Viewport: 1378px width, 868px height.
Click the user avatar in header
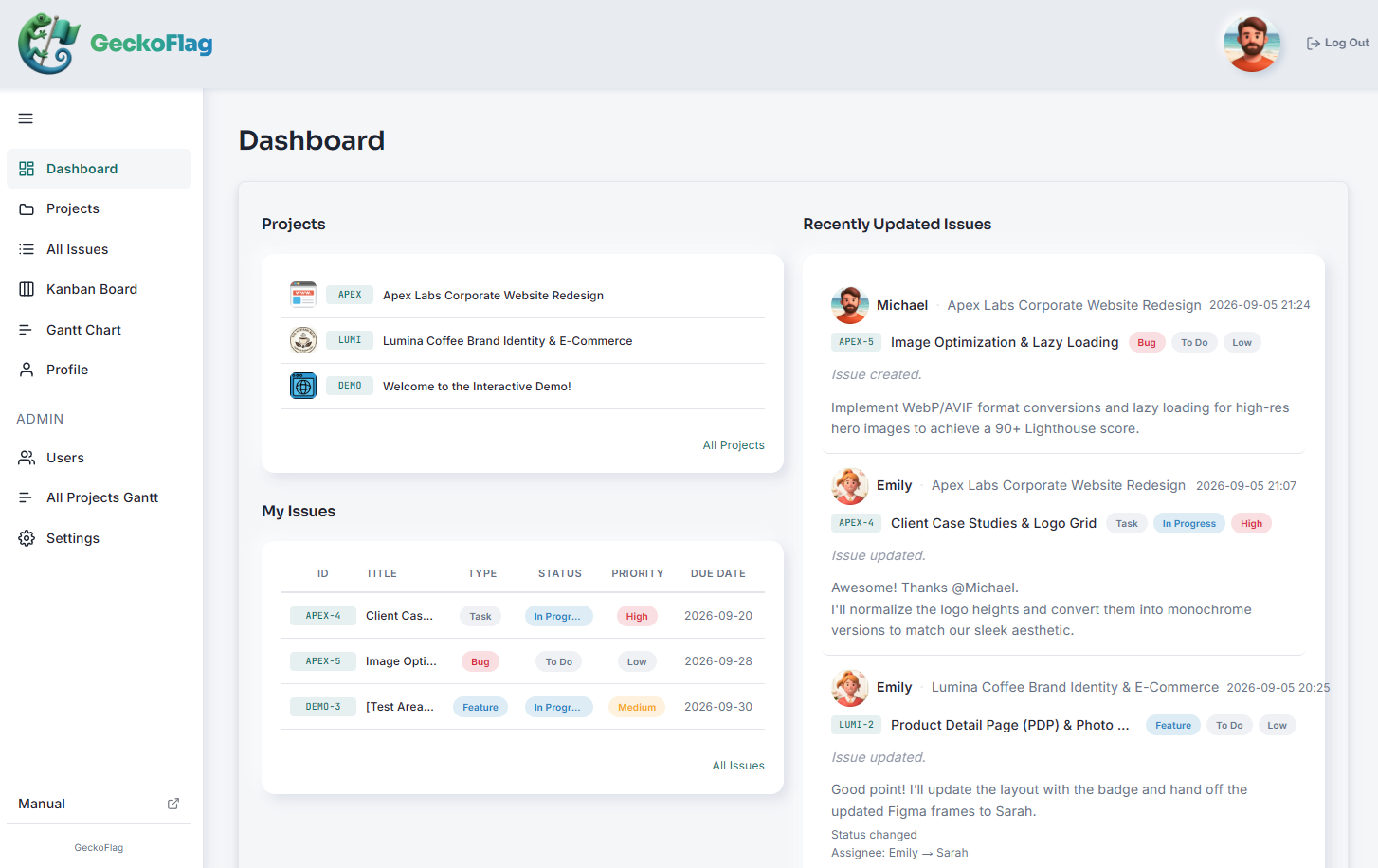pos(1252,43)
